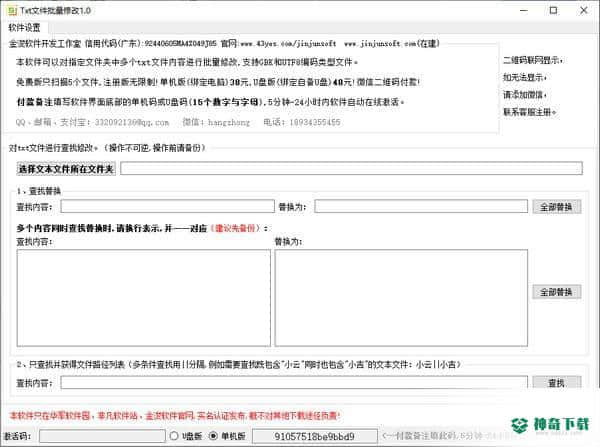Close the Txt文件批量修改 window
This screenshot has width=600, height=447.
pyautogui.click(x=584, y=11)
